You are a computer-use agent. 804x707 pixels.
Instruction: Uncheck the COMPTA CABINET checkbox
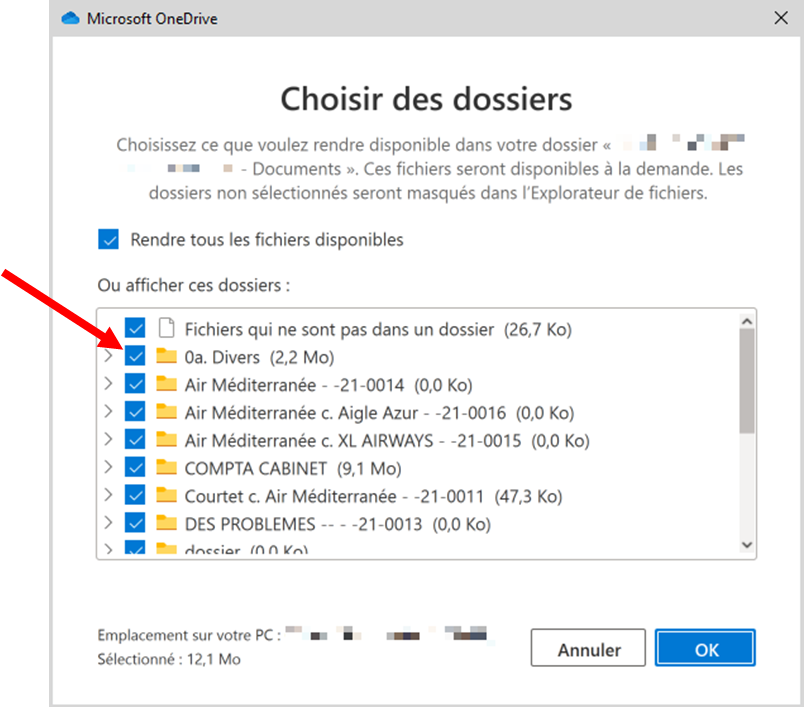(135, 467)
